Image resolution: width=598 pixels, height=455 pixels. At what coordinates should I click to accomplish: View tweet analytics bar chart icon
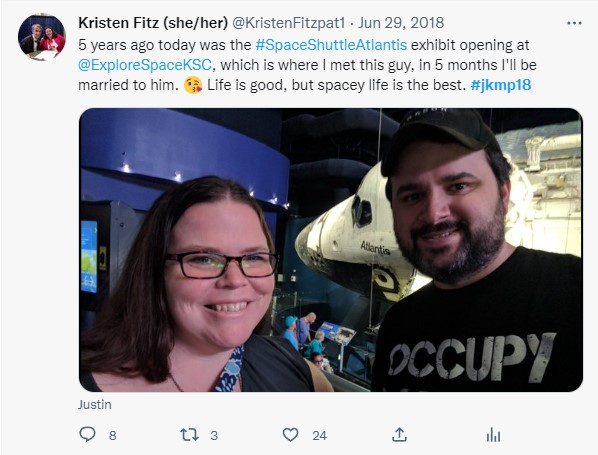[x=493, y=435]
